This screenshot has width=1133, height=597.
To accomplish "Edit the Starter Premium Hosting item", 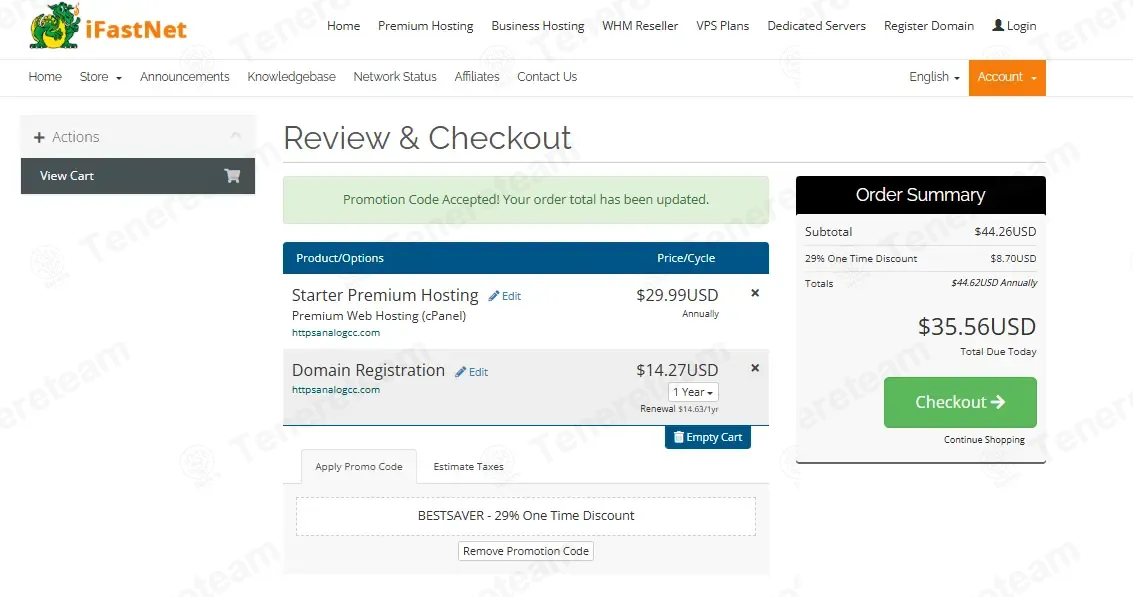I will 504,296.
